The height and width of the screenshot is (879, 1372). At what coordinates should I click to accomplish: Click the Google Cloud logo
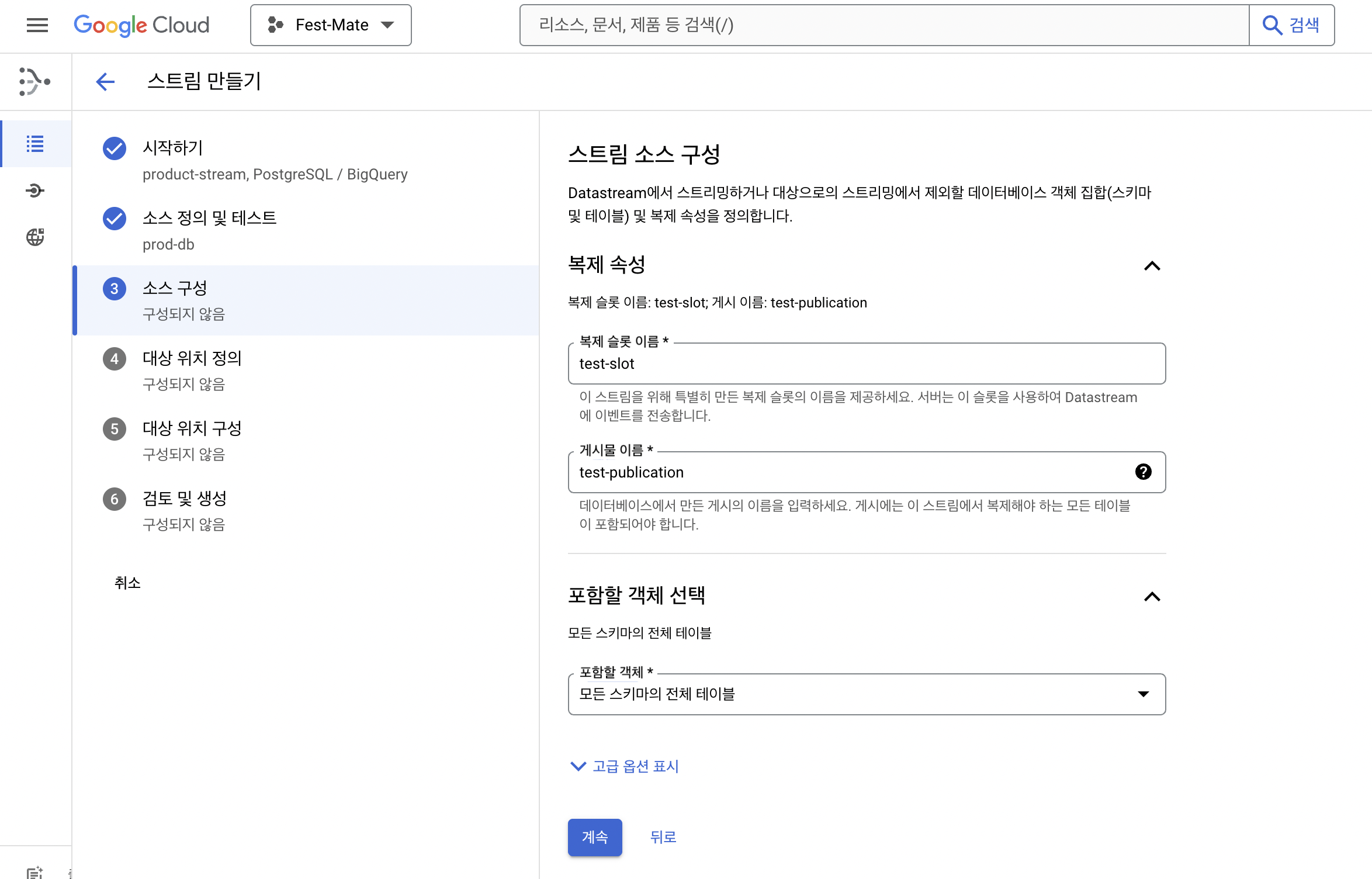pos(141,25)
